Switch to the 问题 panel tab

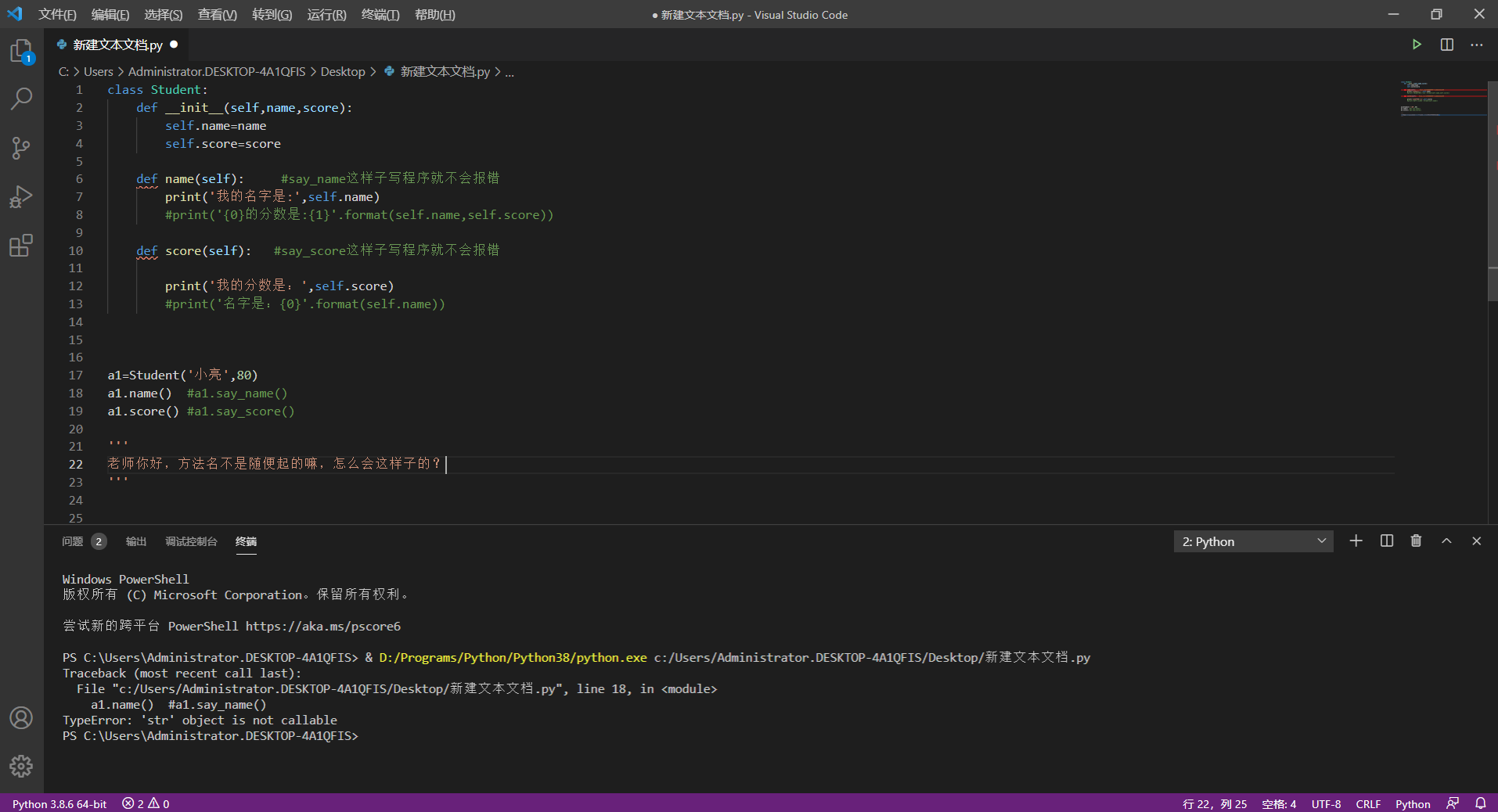pos(73,541)
